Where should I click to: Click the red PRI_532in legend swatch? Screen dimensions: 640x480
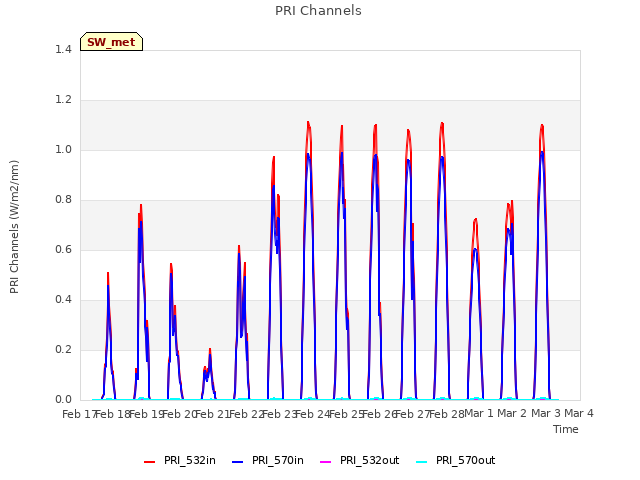coord(150,462)
